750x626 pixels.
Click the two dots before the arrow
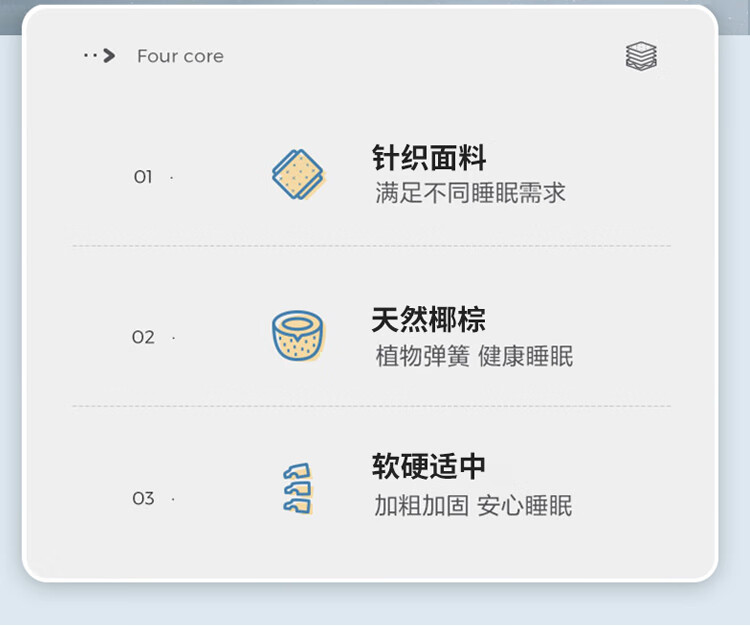(90, 56)
